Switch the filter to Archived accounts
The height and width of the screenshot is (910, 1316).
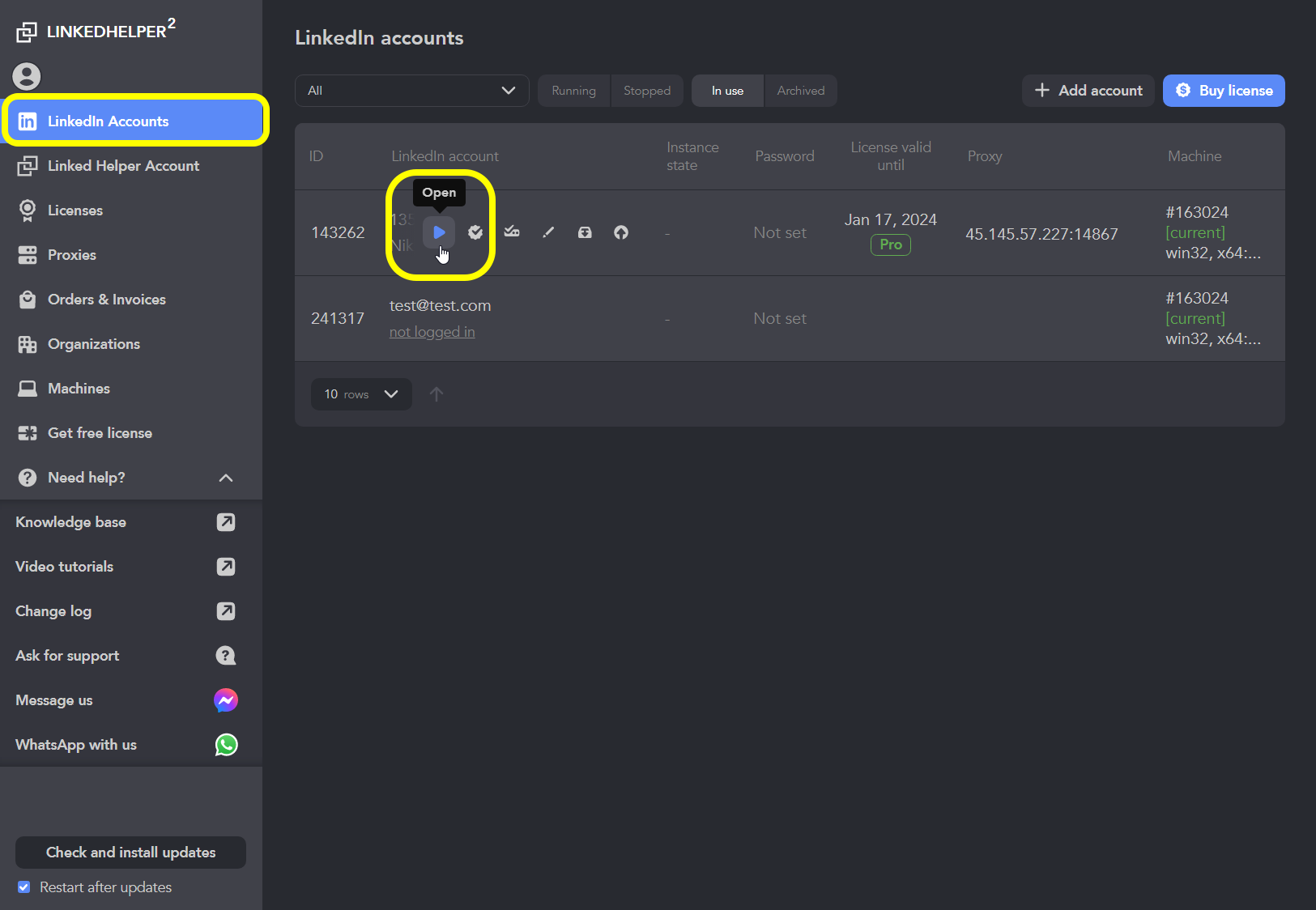tap(800, 91)
